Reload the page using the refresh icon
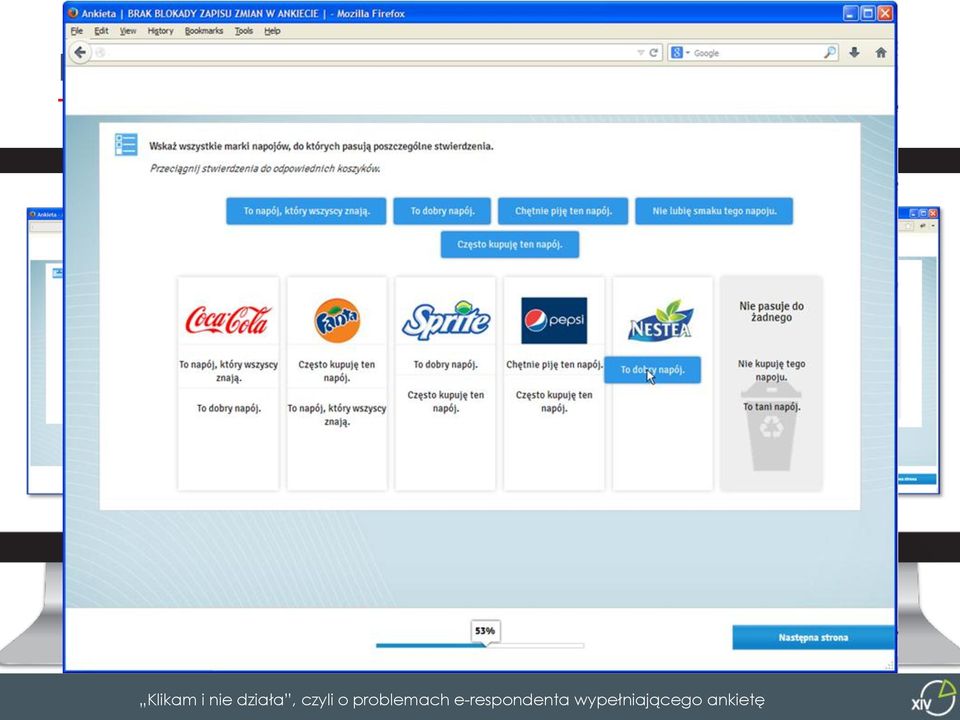Screen dimensions: 960x720 pyautogui.click(x=653, y=53)
